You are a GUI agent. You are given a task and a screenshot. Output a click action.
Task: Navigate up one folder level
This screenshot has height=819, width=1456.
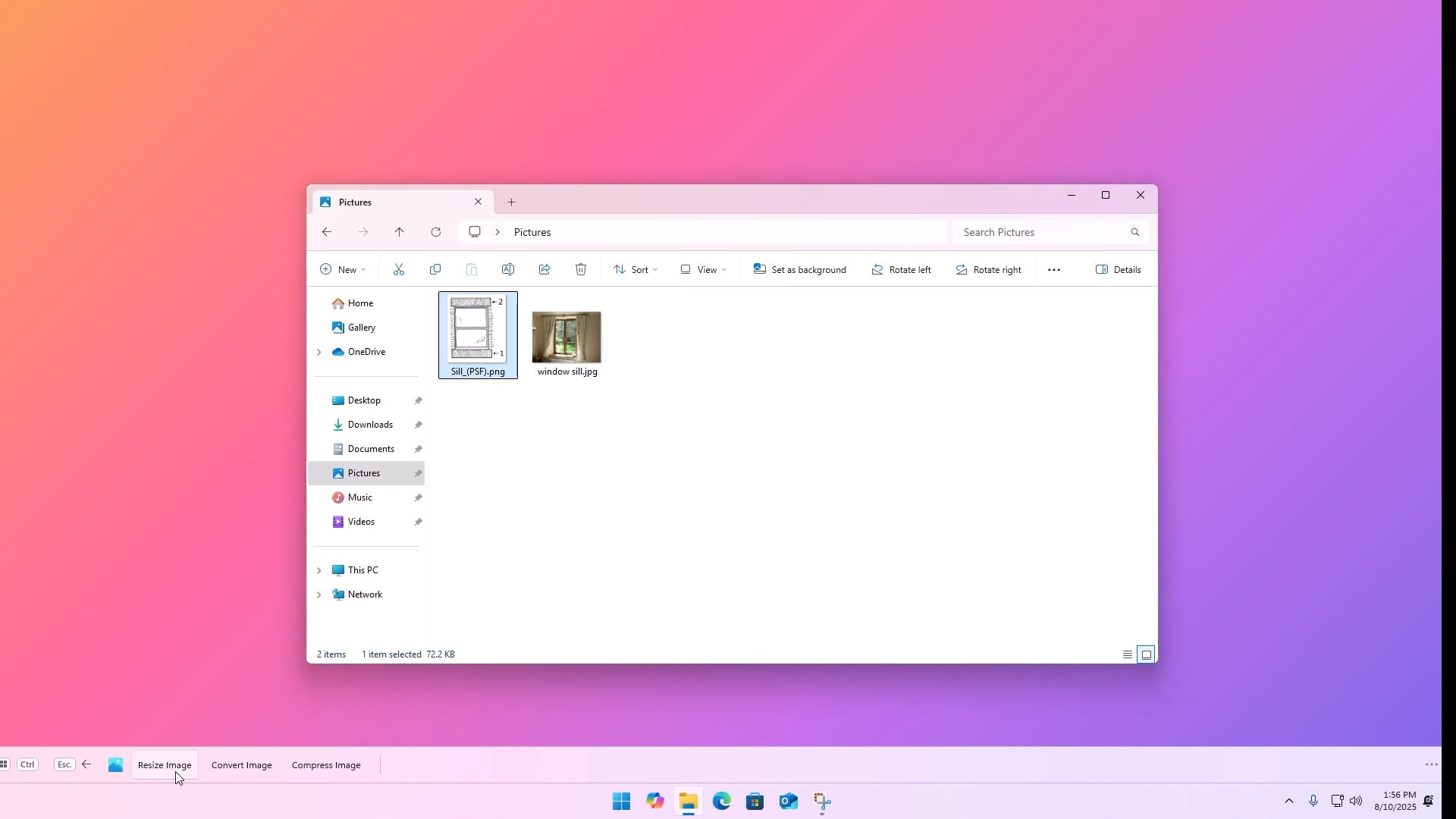(x=400, y=232)
